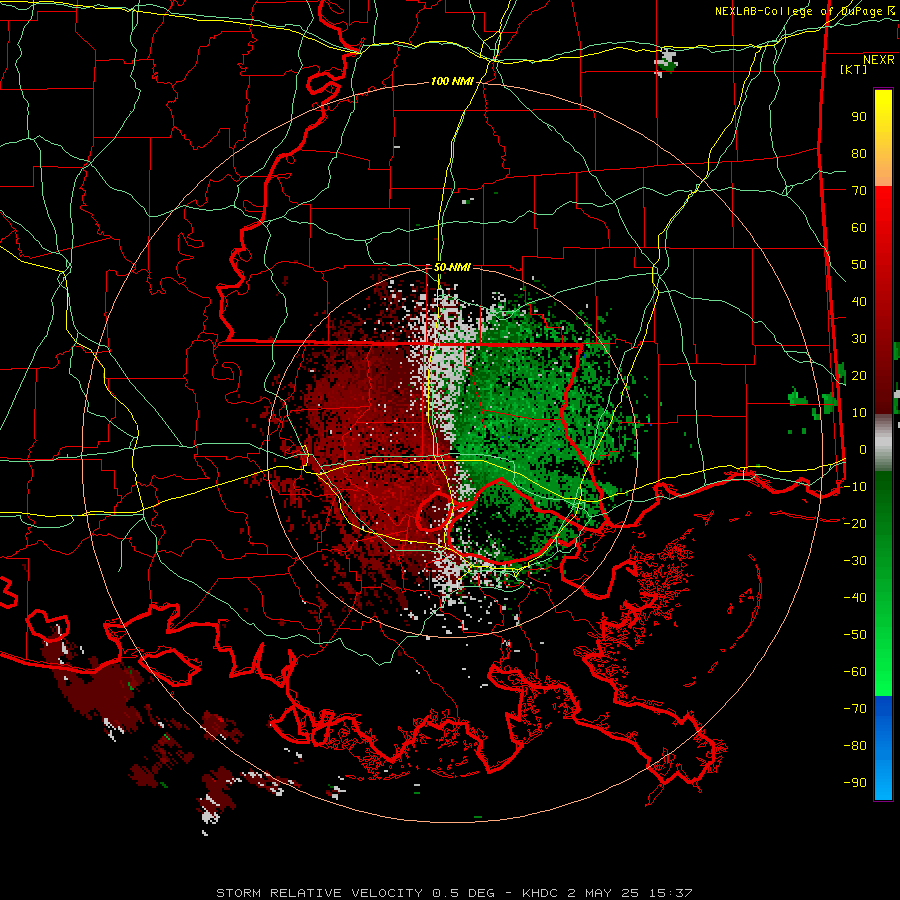Click the NEXR label above the scale
Screen dimensions: 900x900
(878, 59)
